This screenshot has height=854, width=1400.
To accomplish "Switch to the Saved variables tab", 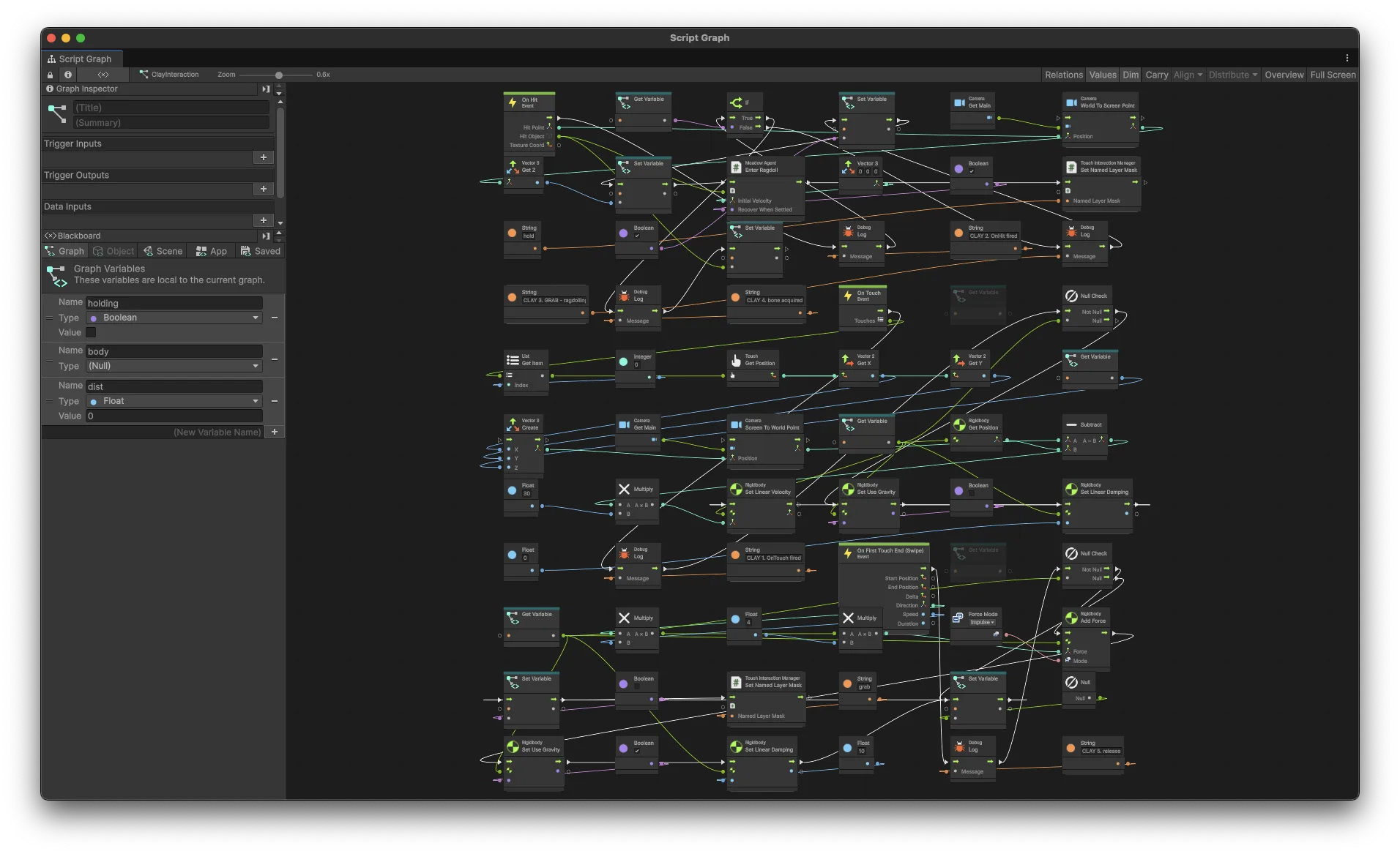I will pyautogui.click(x=261, y=251).
